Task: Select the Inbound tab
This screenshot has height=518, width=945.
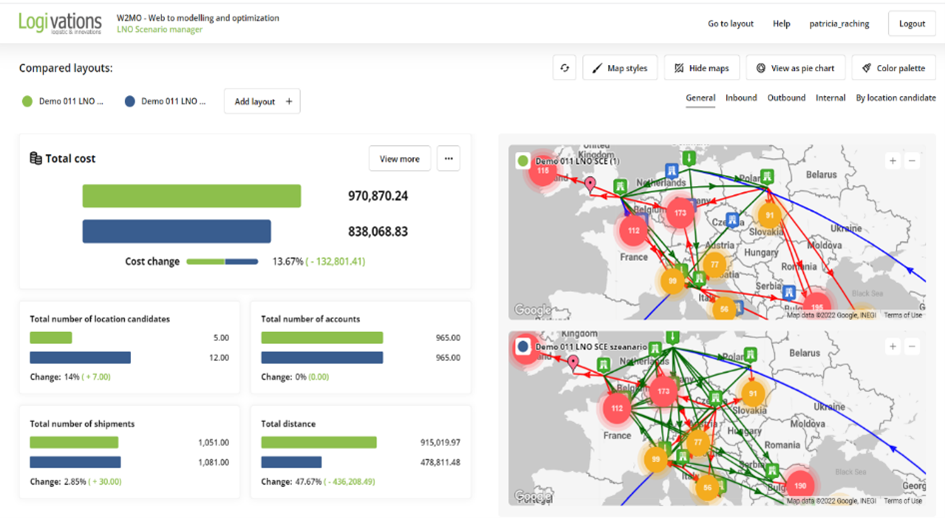Action: [x=741, y=98]
